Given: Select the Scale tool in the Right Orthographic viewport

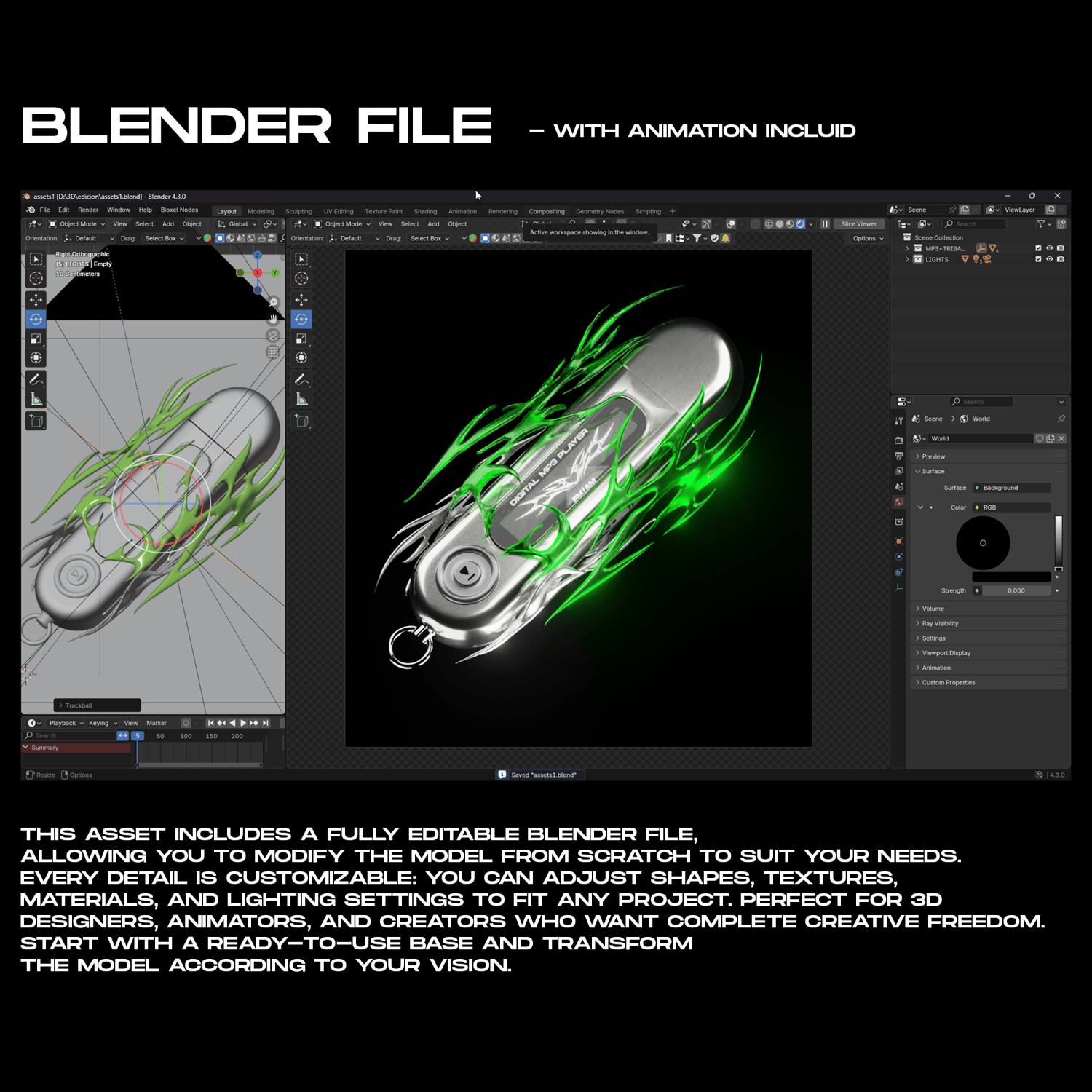Looking at the screenshot, I should coord(36,339).
